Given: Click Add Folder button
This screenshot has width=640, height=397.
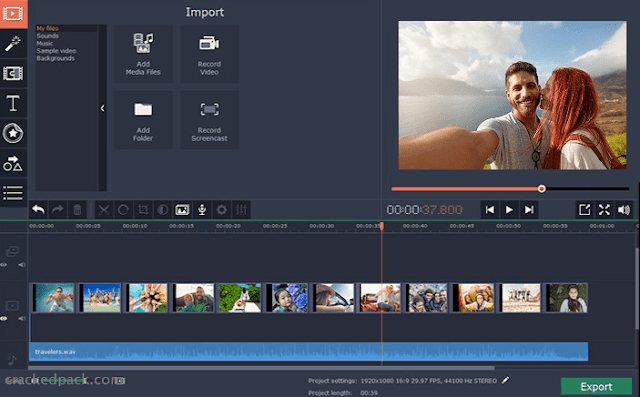Looking at the screenshot, I should pos(143,120).
